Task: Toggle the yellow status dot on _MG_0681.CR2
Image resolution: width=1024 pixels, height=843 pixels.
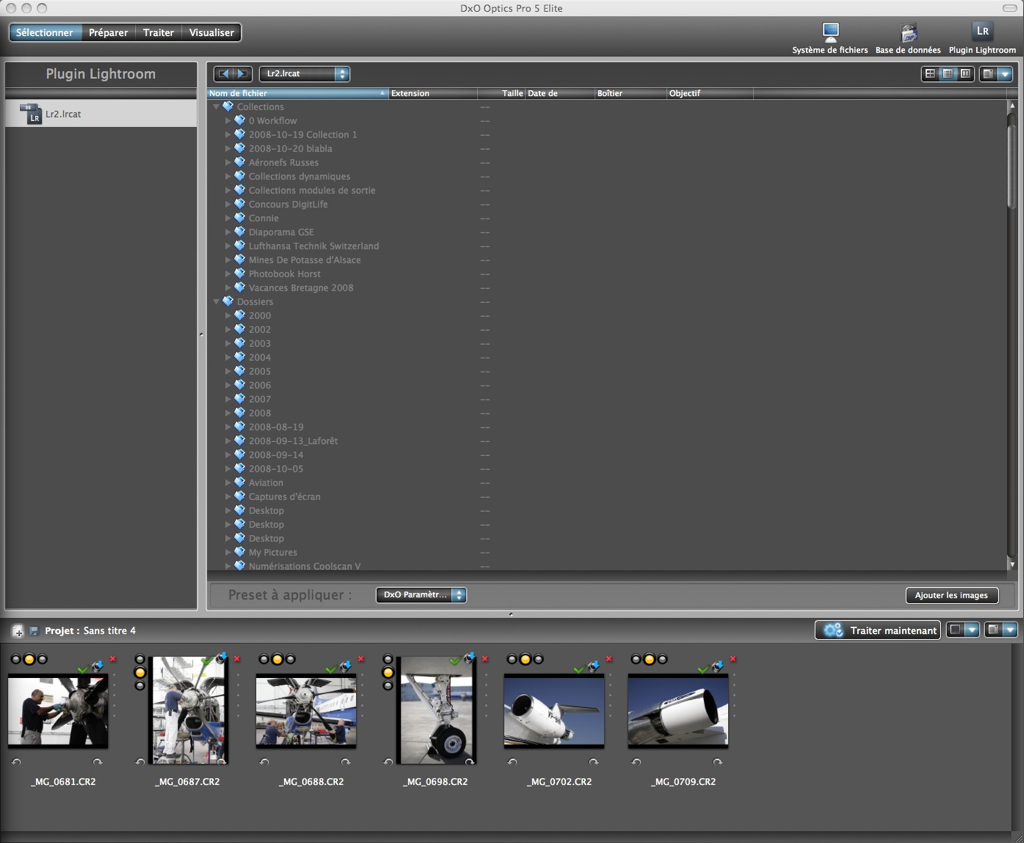Action: [29, 659]
